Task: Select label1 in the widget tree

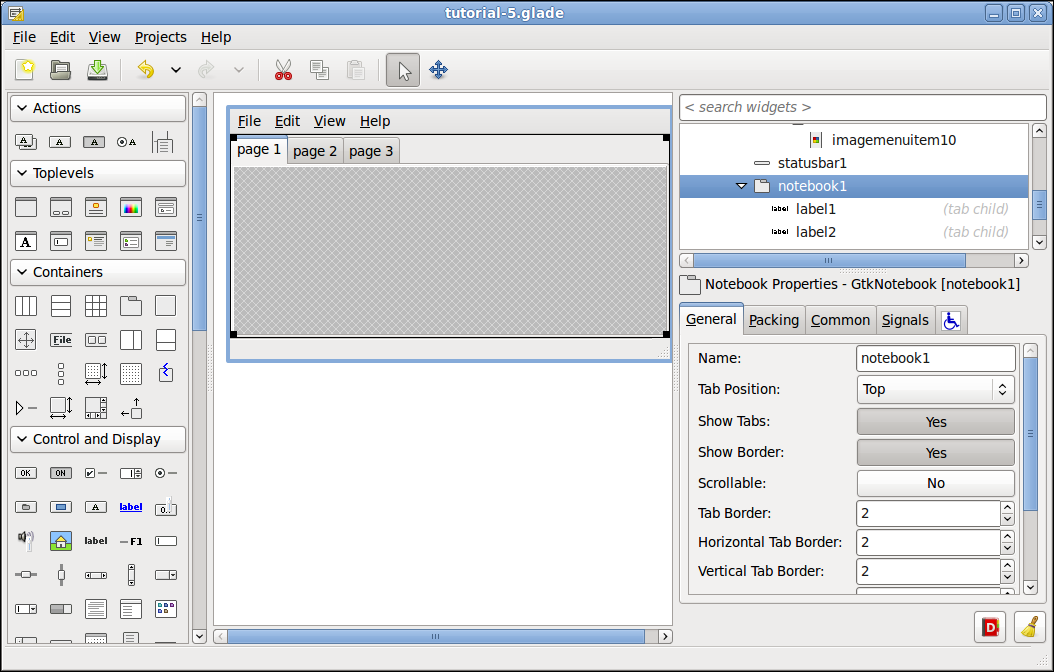Action: (815, 209)
